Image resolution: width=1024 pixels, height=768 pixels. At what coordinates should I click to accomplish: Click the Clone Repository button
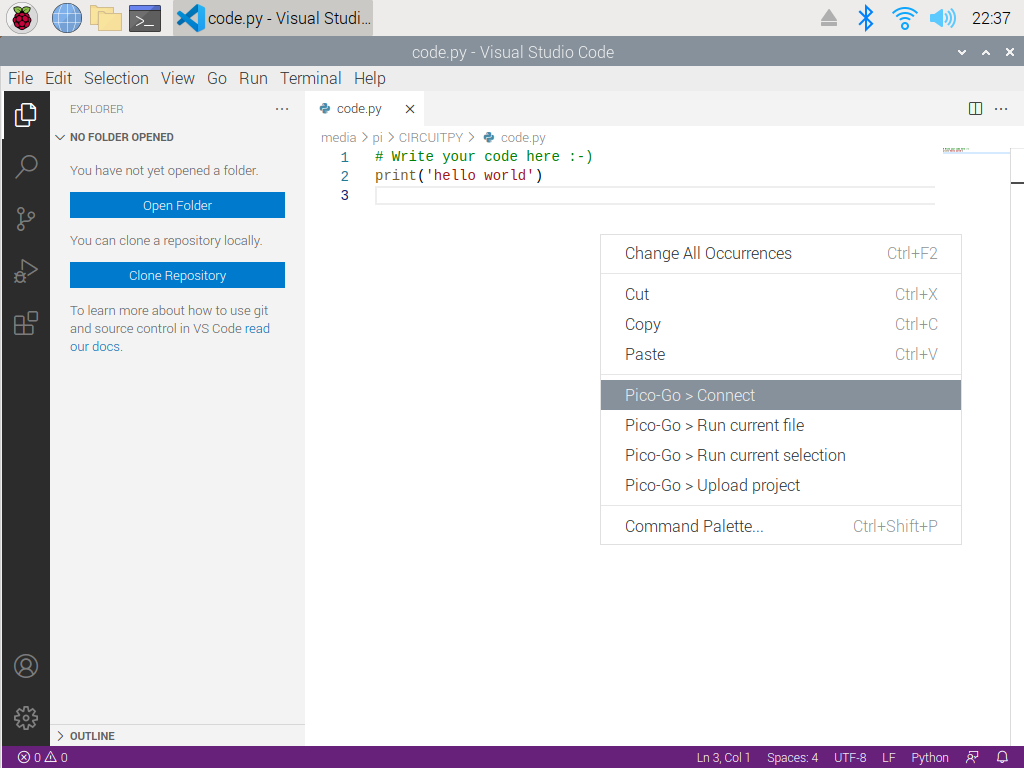[x=177, y=275]
